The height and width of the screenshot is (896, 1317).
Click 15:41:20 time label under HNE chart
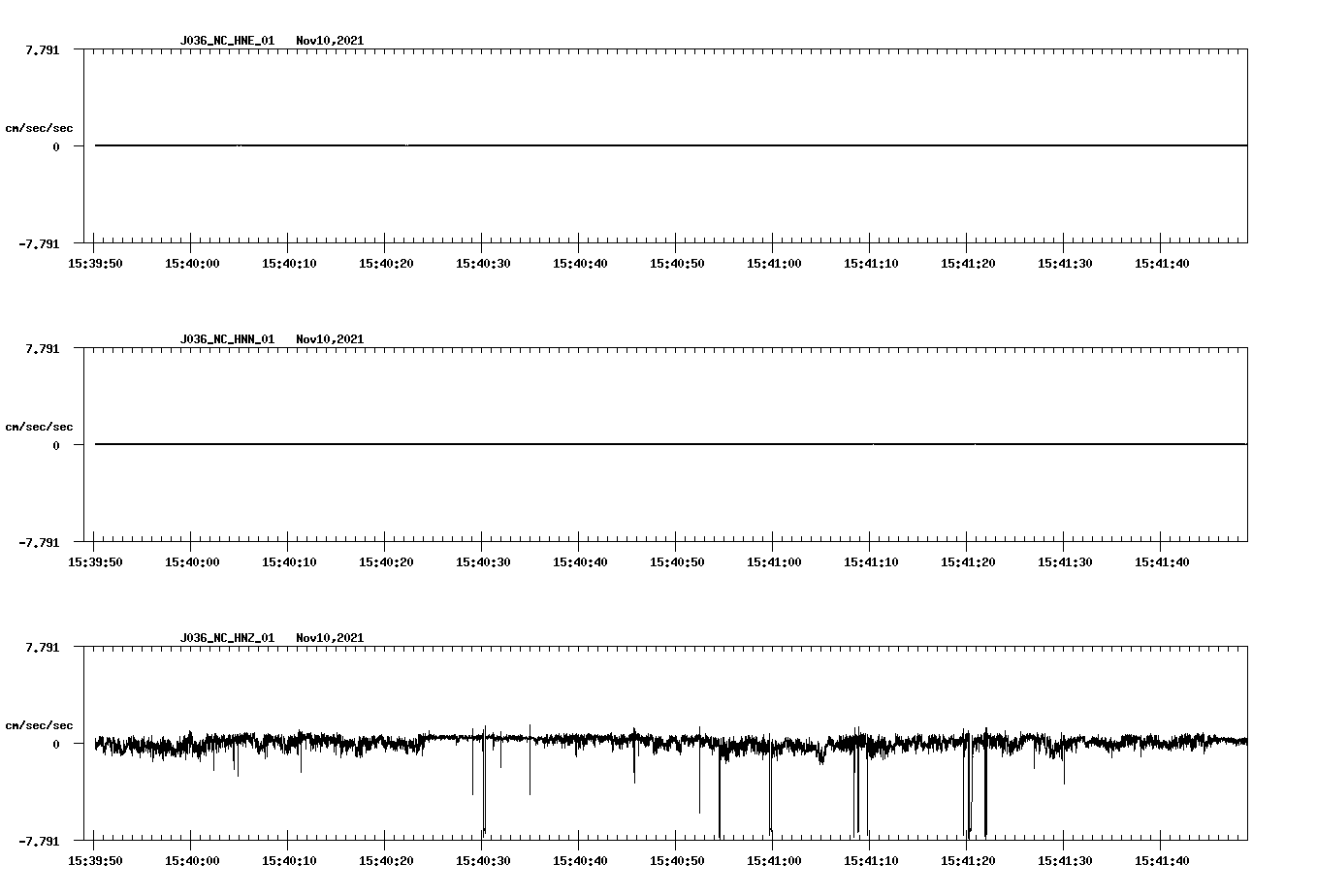coord(968,264)
